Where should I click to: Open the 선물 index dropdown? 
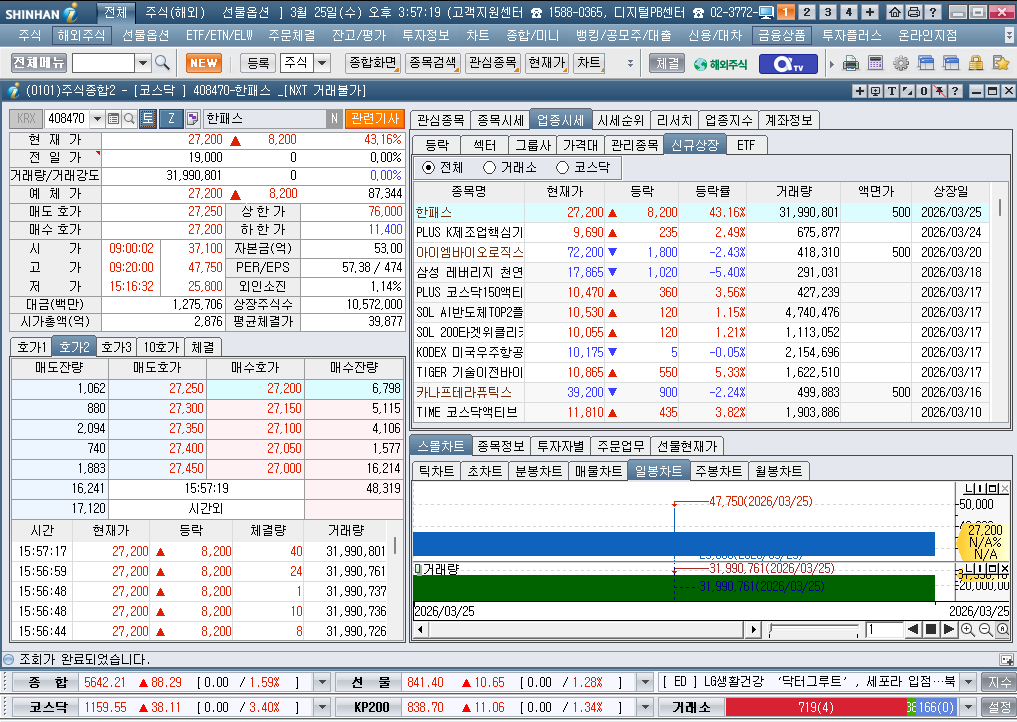click(x=645, y=682)
